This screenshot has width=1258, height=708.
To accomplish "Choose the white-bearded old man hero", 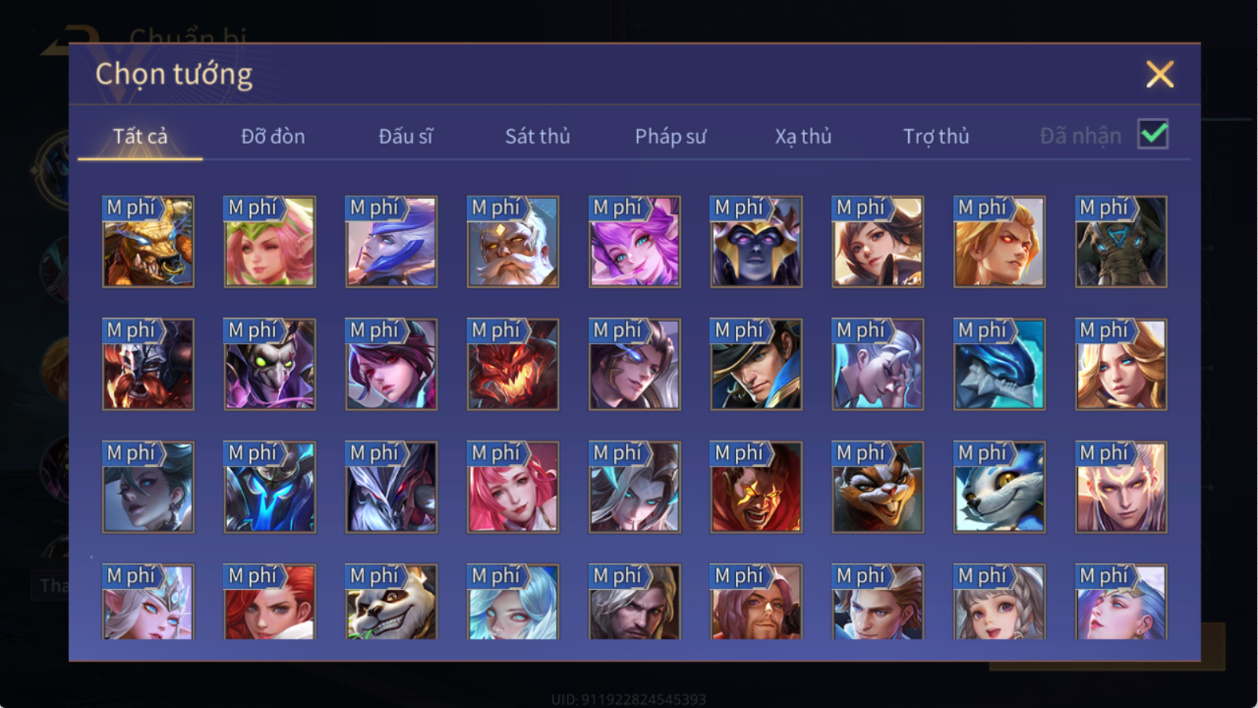I will point(513,242).
